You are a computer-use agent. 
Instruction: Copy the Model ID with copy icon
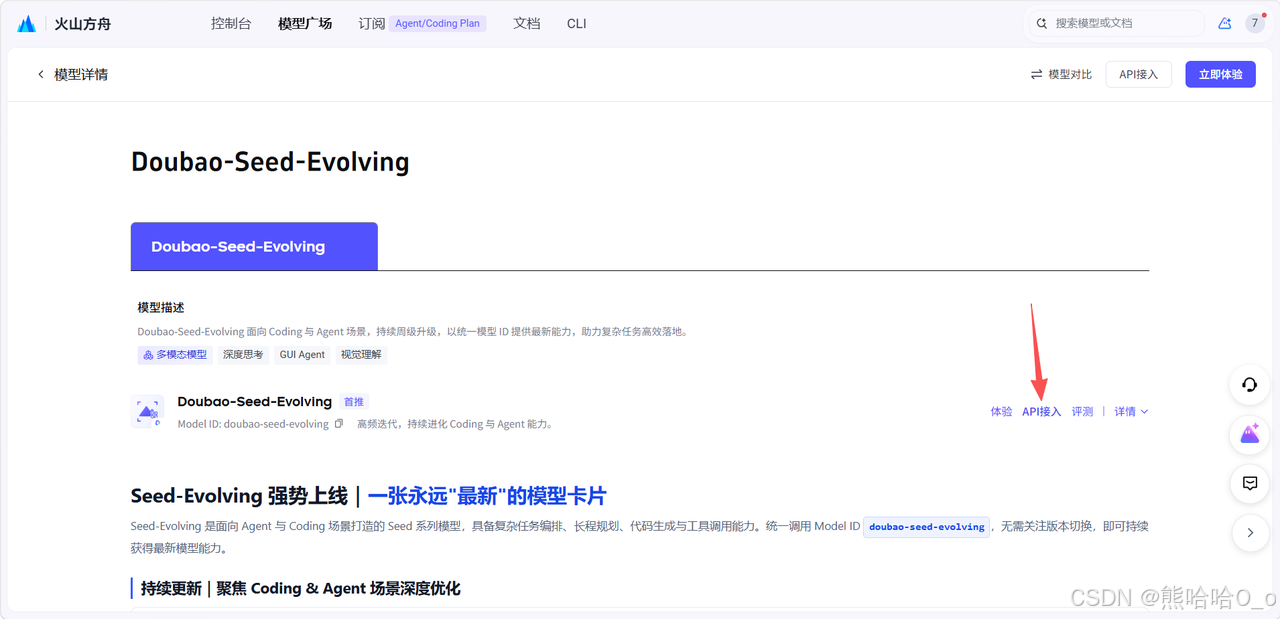[339, 424]
